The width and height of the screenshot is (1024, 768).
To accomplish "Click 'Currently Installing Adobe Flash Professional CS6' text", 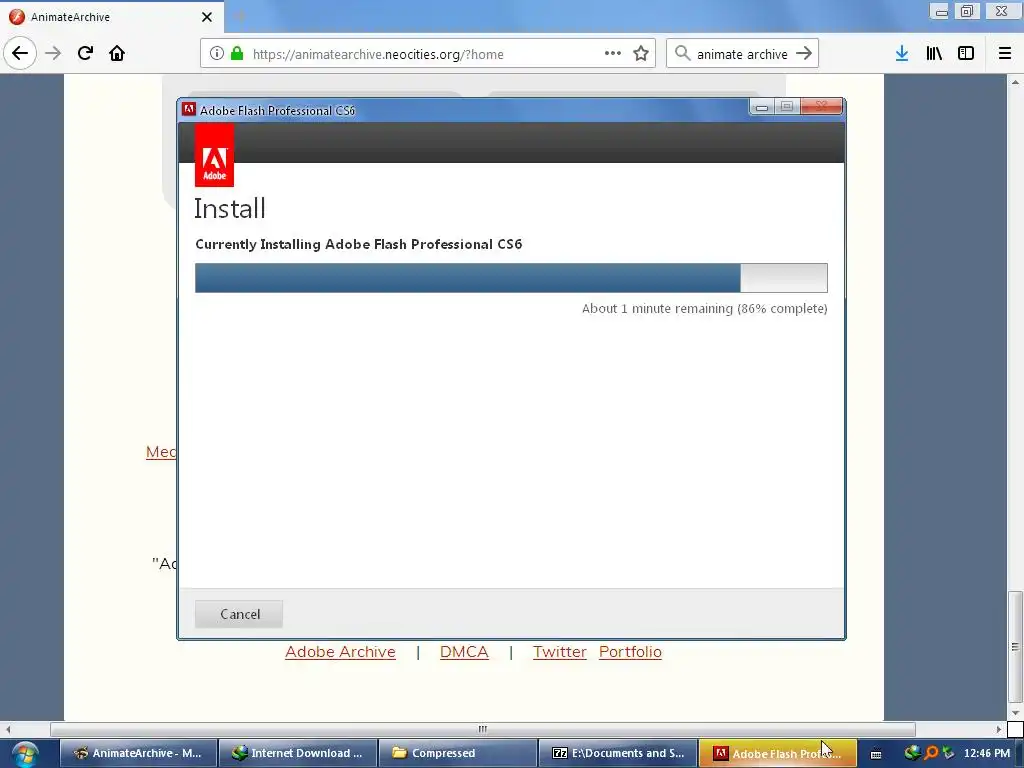I will tap(359, 244).
